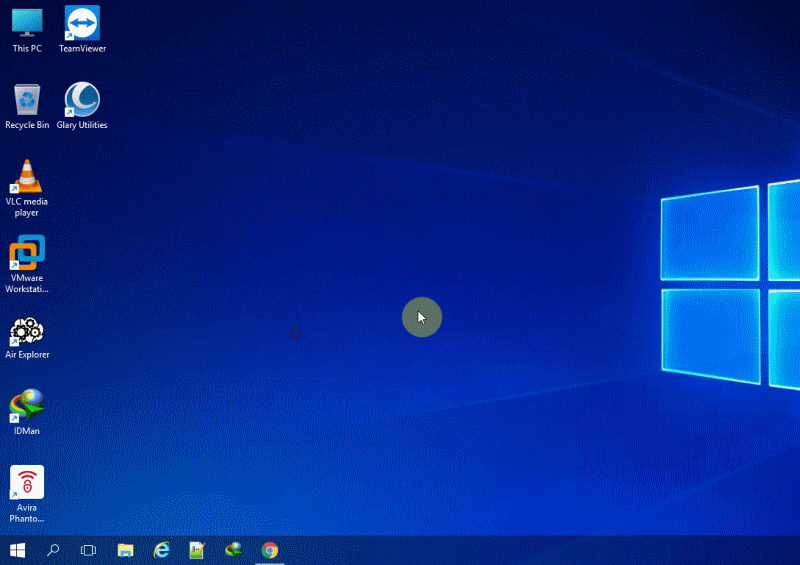Open the Windows Start menu

(17, 550)
